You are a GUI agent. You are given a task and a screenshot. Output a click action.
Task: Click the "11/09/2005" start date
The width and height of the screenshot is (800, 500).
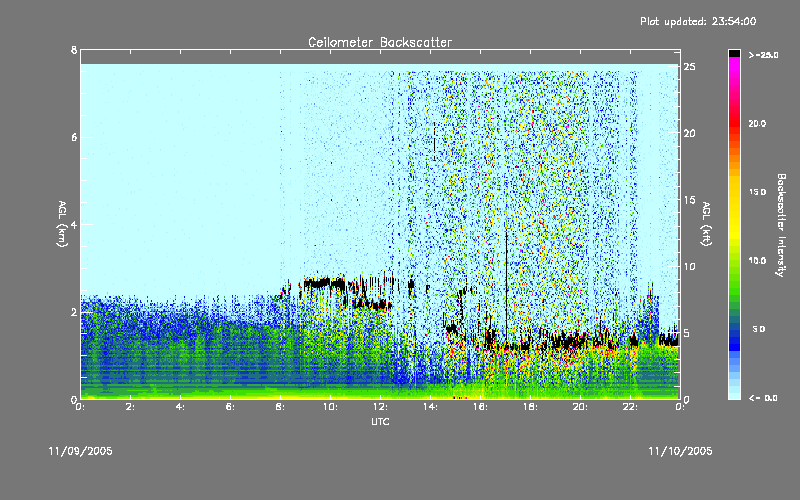tap(81, 451)
